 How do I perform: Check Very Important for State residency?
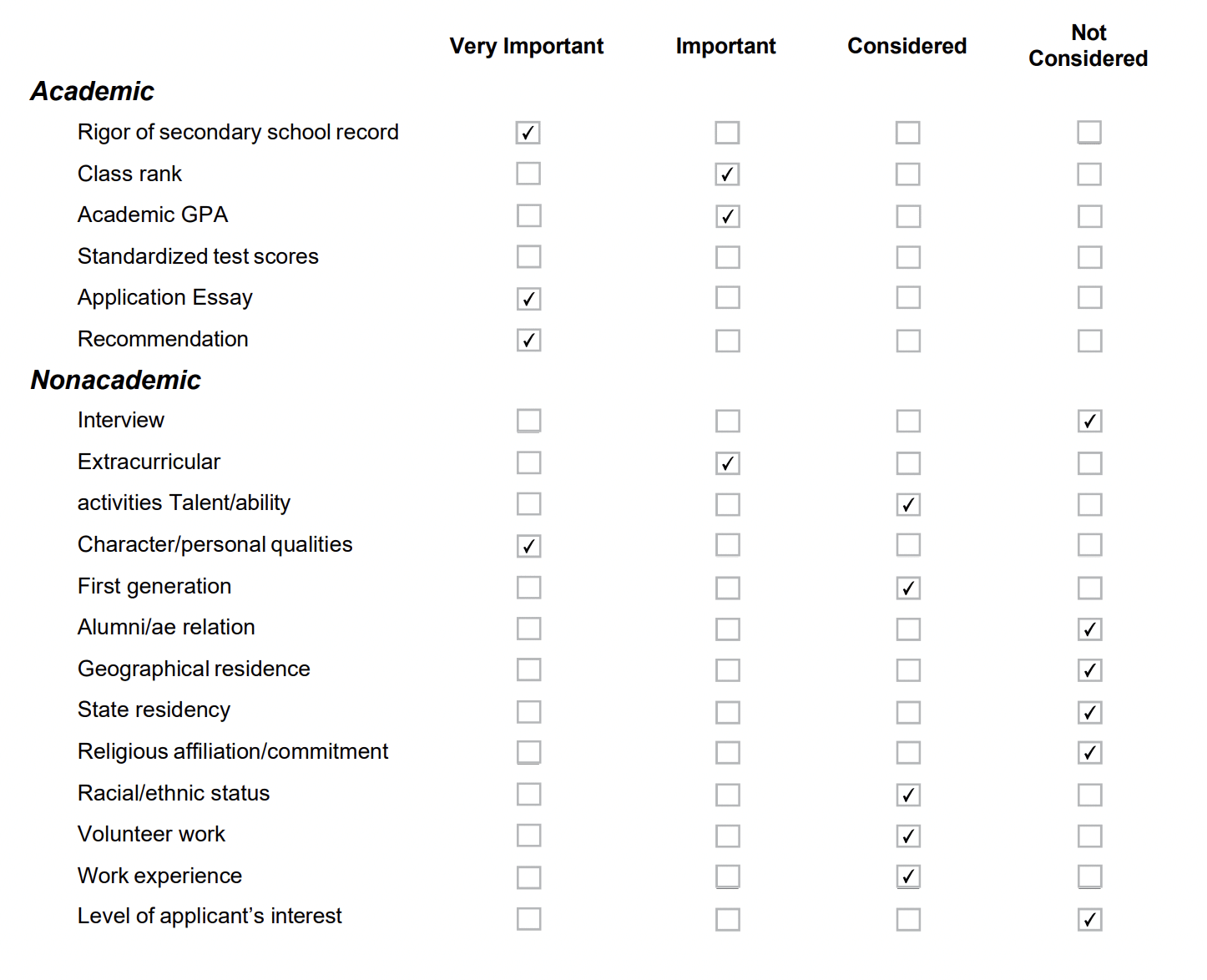coord(528,711)
